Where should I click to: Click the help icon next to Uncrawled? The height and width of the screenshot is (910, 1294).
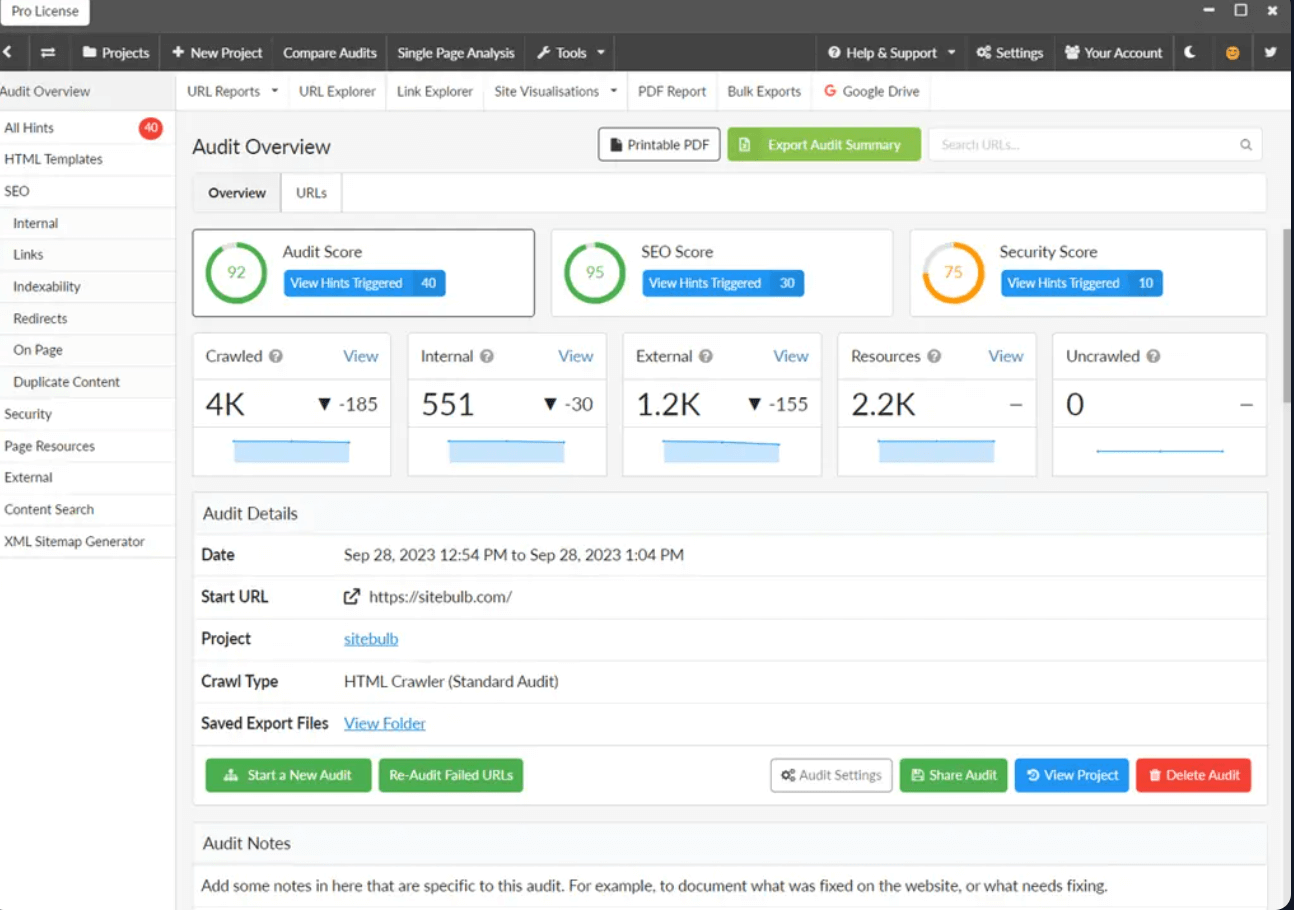pos(1153,356)
